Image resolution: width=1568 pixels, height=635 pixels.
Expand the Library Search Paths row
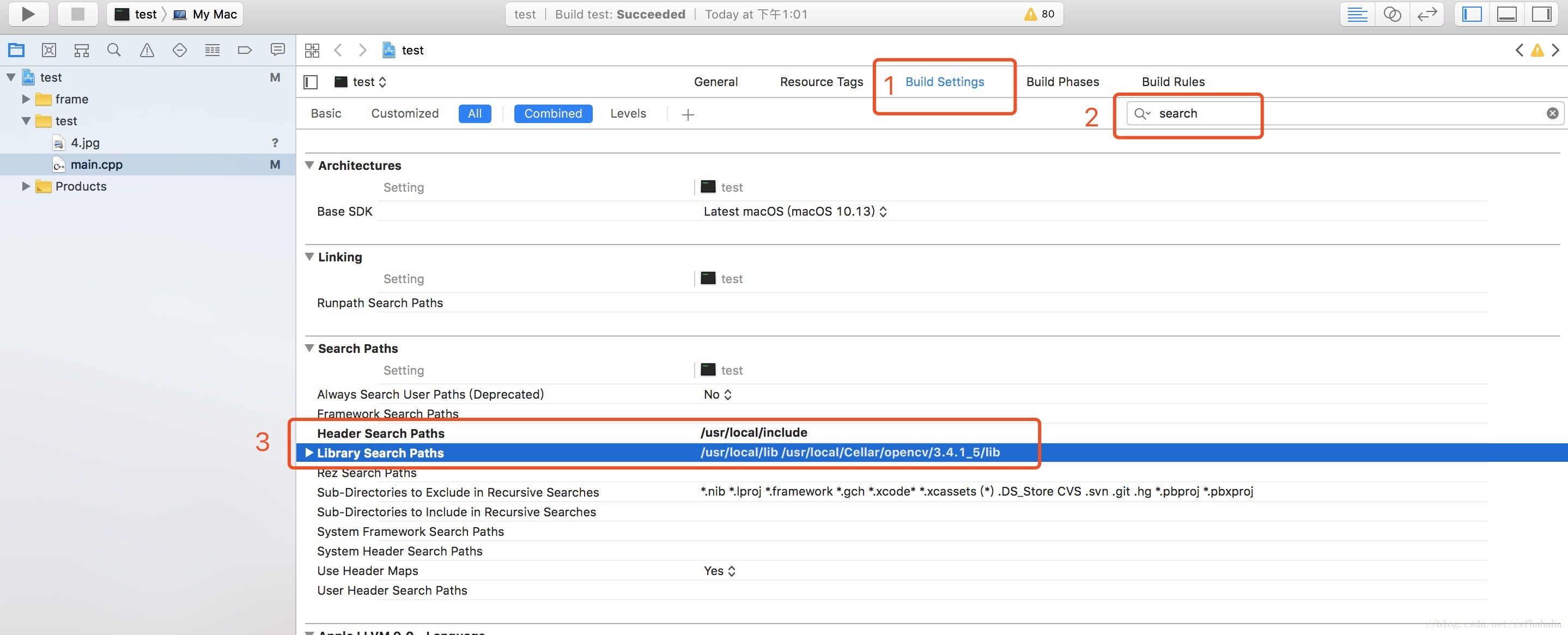pyautogui.click(x=308, y=452)
